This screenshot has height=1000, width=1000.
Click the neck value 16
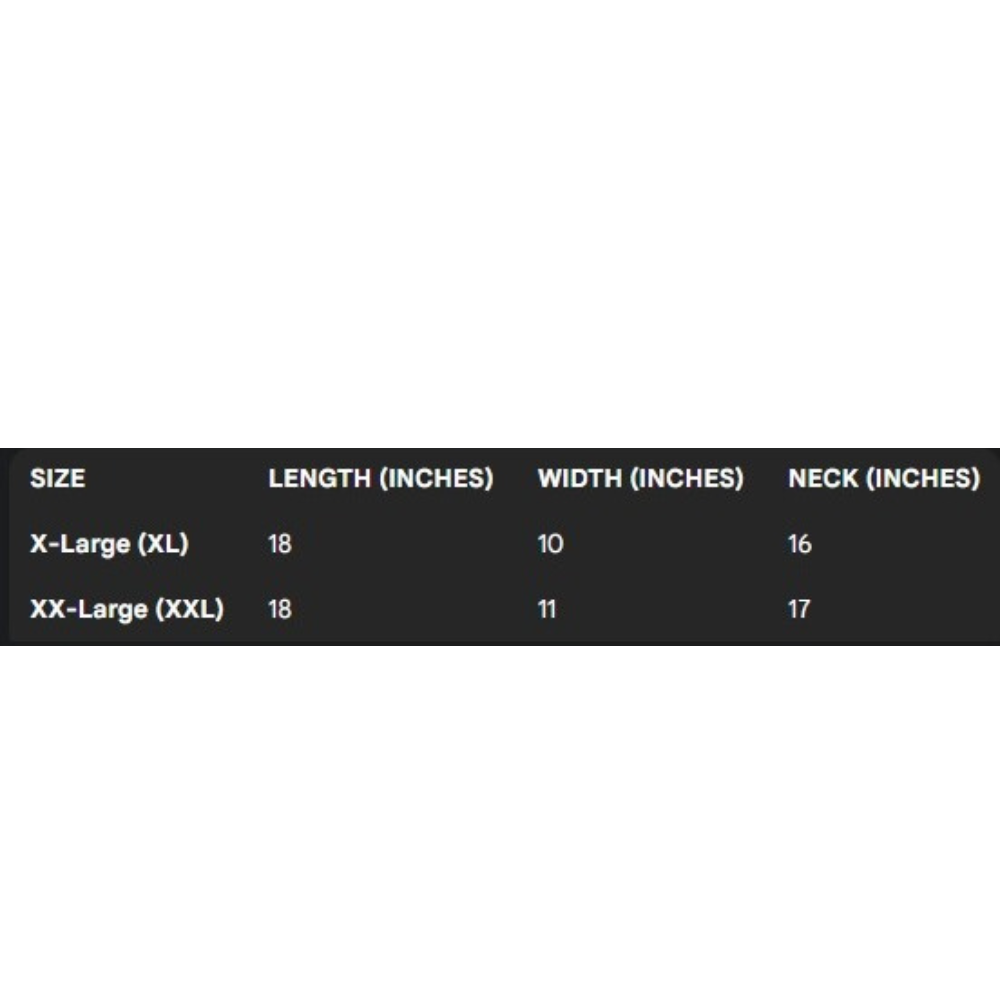tap(799, 544)
